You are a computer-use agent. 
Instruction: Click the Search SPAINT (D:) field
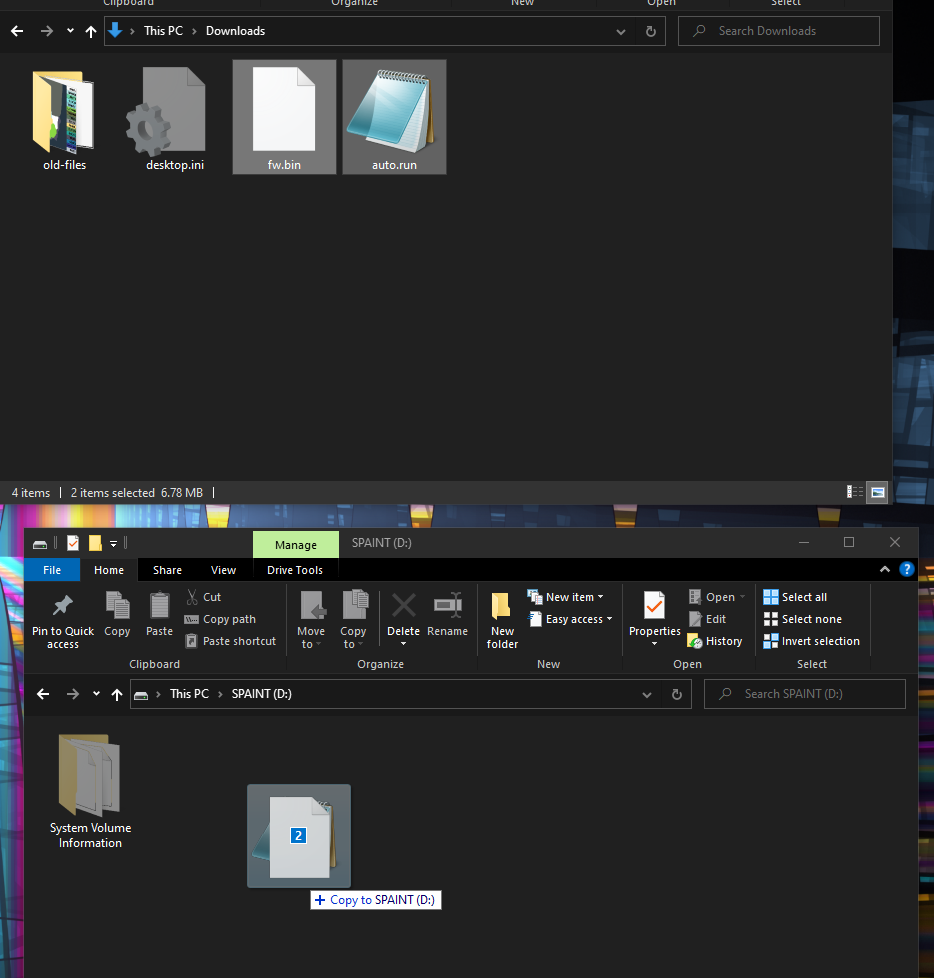coord(805,694)
